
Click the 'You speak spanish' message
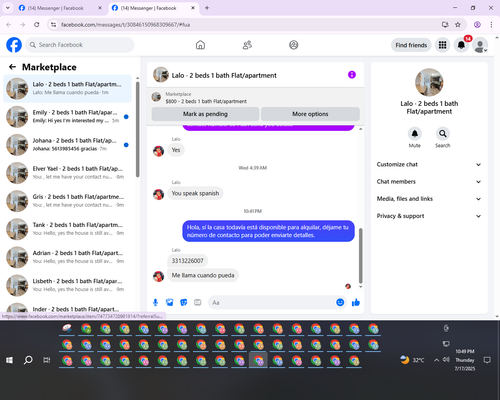(x=195, y=193)
